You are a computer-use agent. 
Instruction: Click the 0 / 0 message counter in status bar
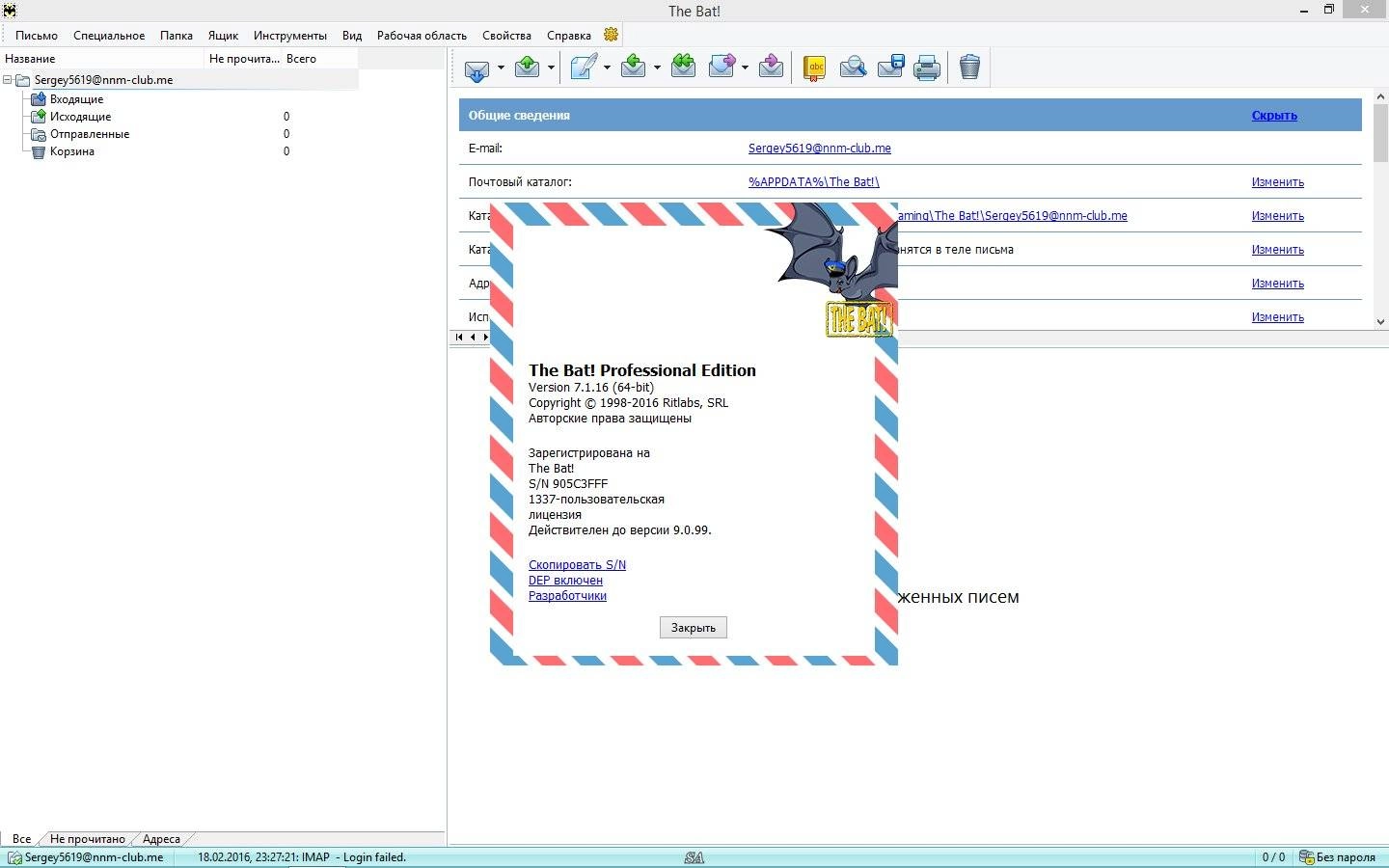point(1273,857)
